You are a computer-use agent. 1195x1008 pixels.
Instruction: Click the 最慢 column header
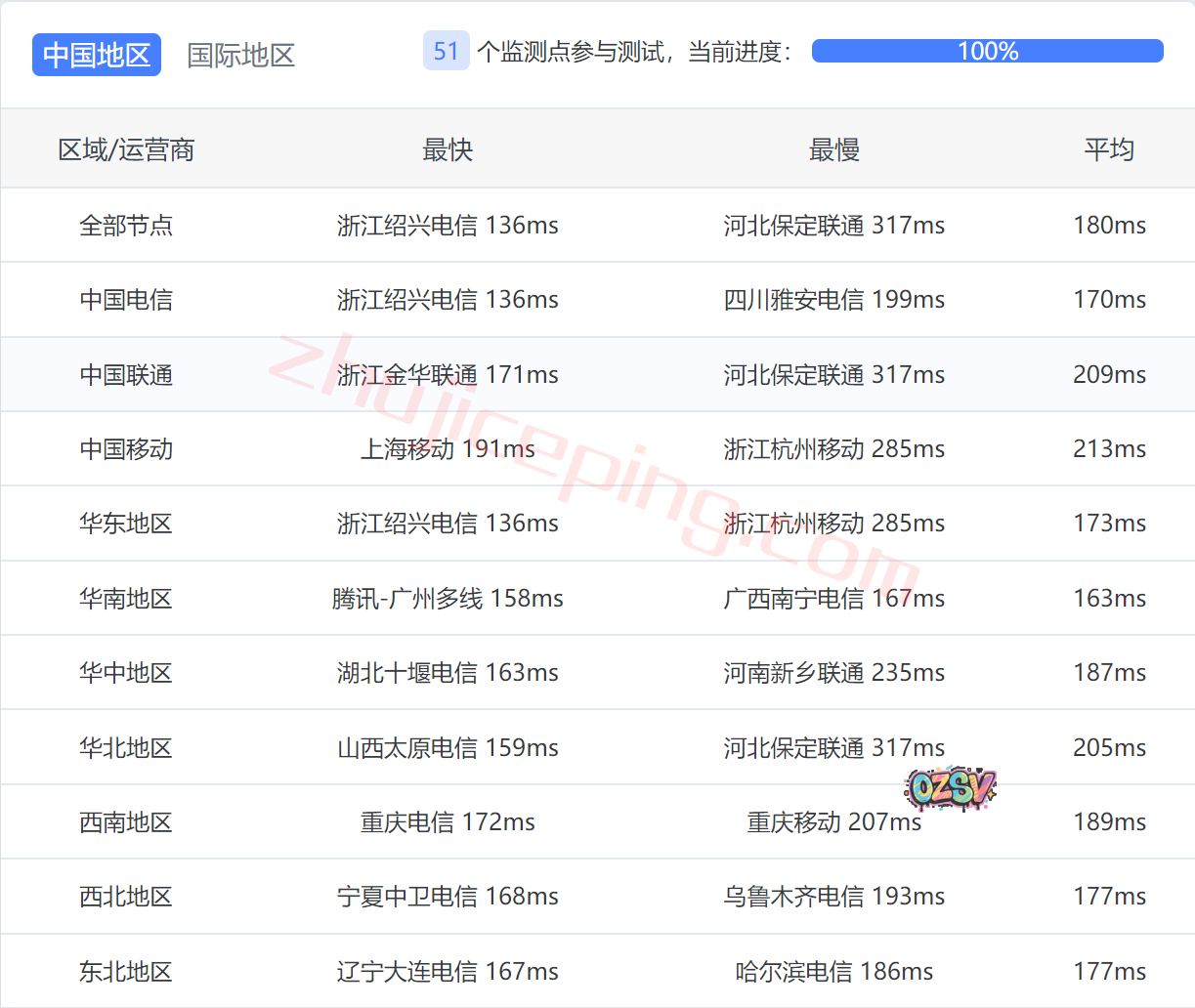point(833,149)
